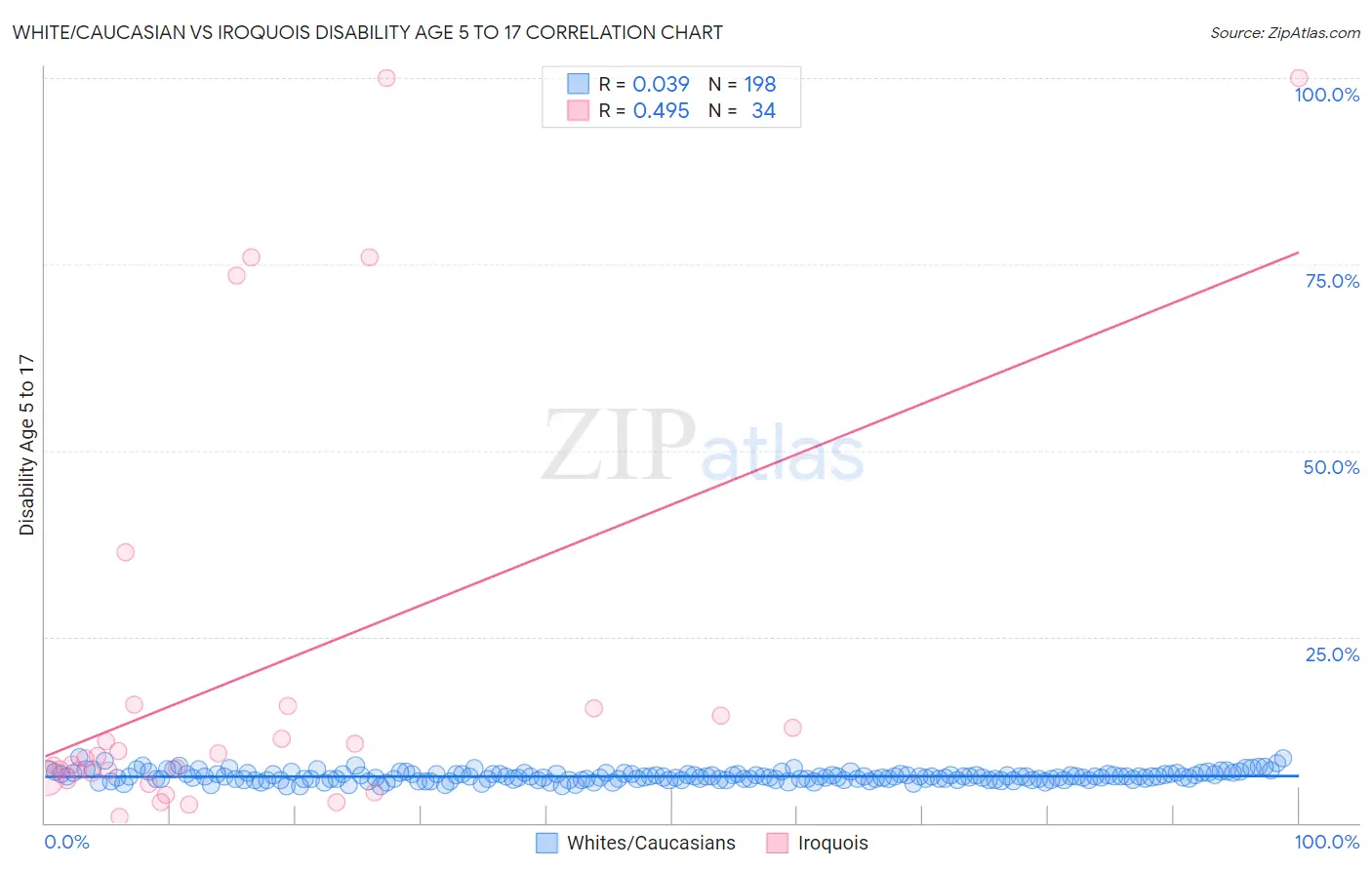Click the 25.0% y-axis tick label
Image resolution: width=1372 pixels, height=870 pixels.
tap(1332, 654)
